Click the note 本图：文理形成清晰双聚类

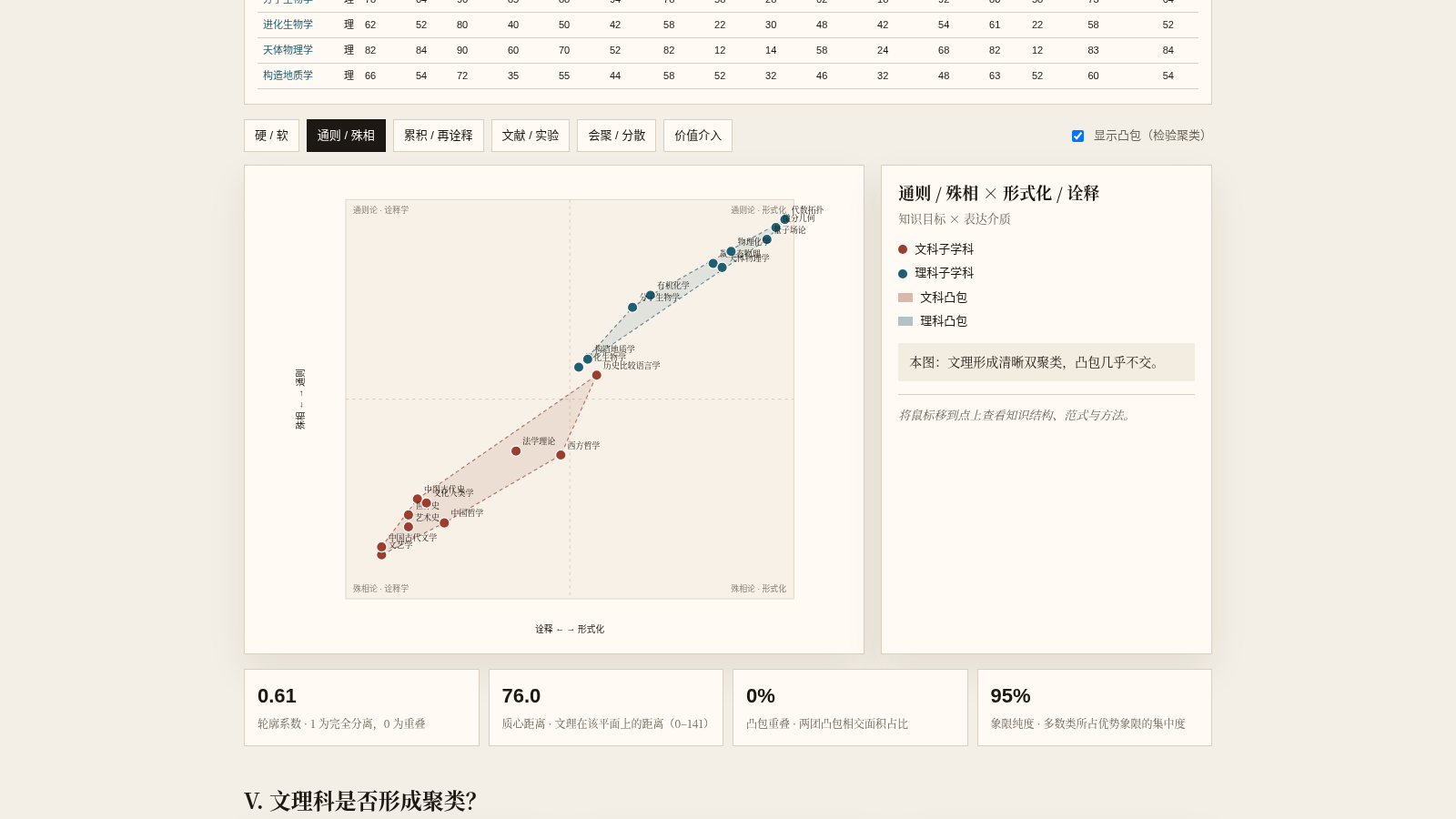[x=1046, y=362]
